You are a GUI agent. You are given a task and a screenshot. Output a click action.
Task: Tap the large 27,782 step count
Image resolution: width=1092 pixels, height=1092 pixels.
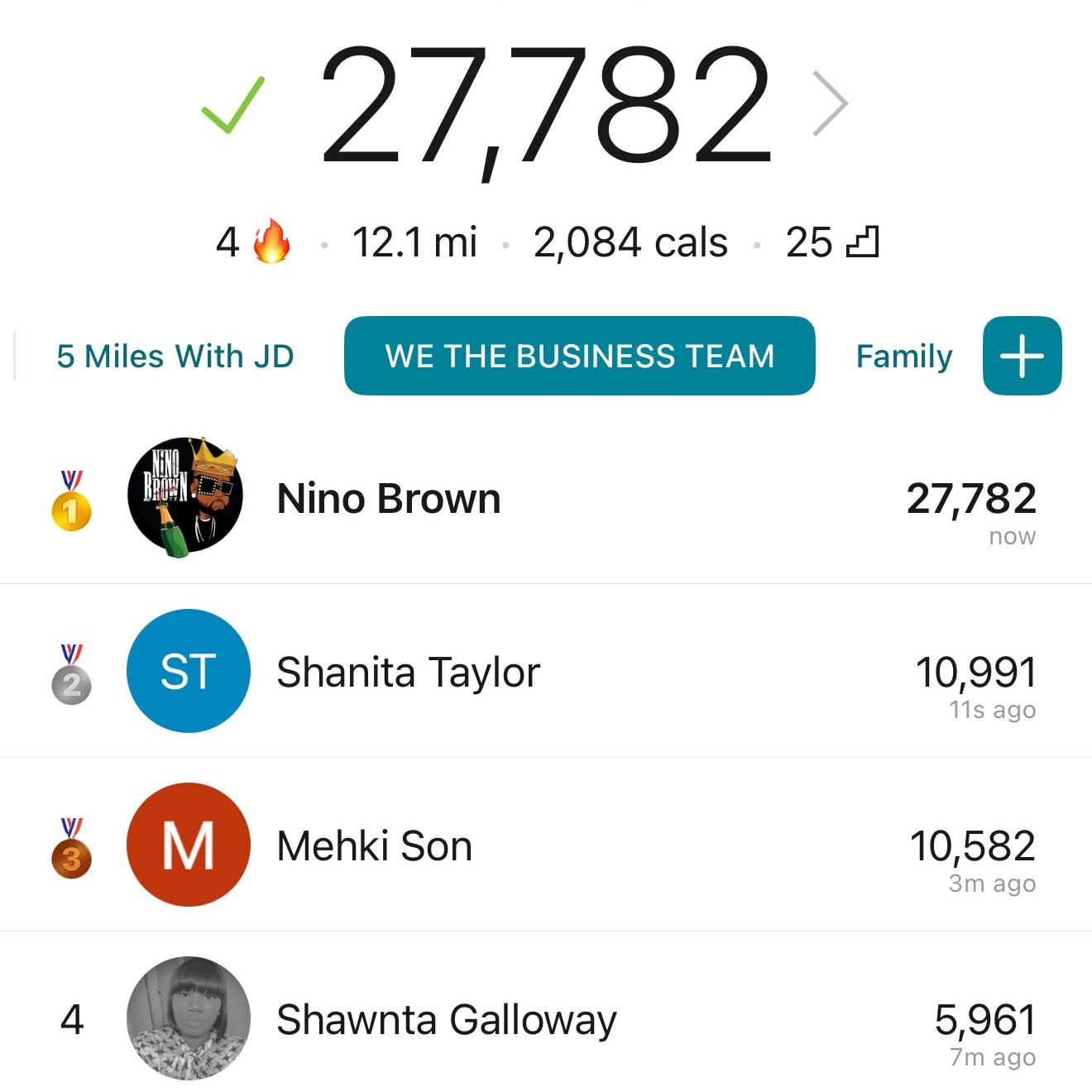pos(546,105)
